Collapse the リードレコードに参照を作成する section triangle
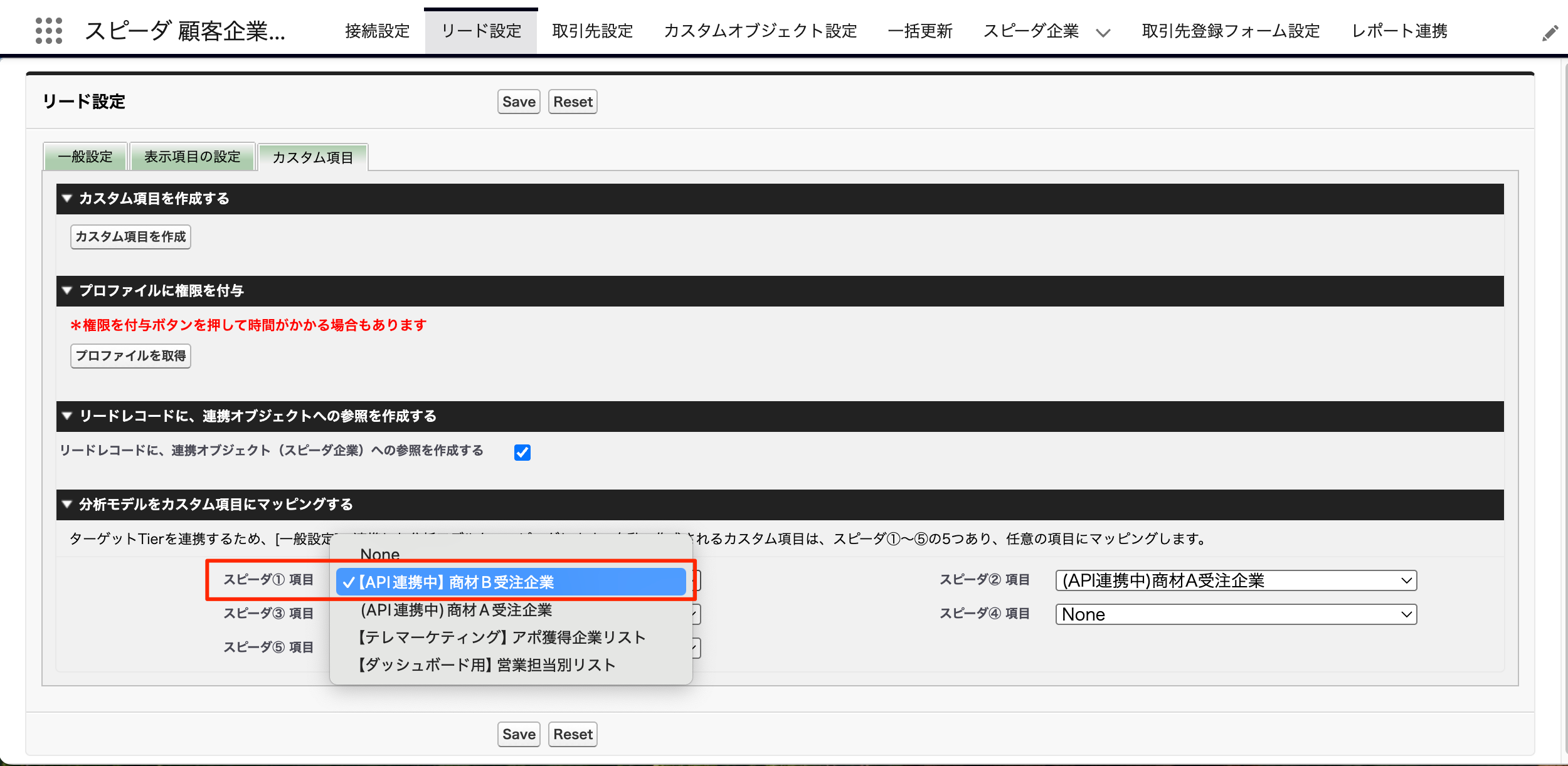The height and width of the screenshot is (766, 1568). click(x=67, y=416)
